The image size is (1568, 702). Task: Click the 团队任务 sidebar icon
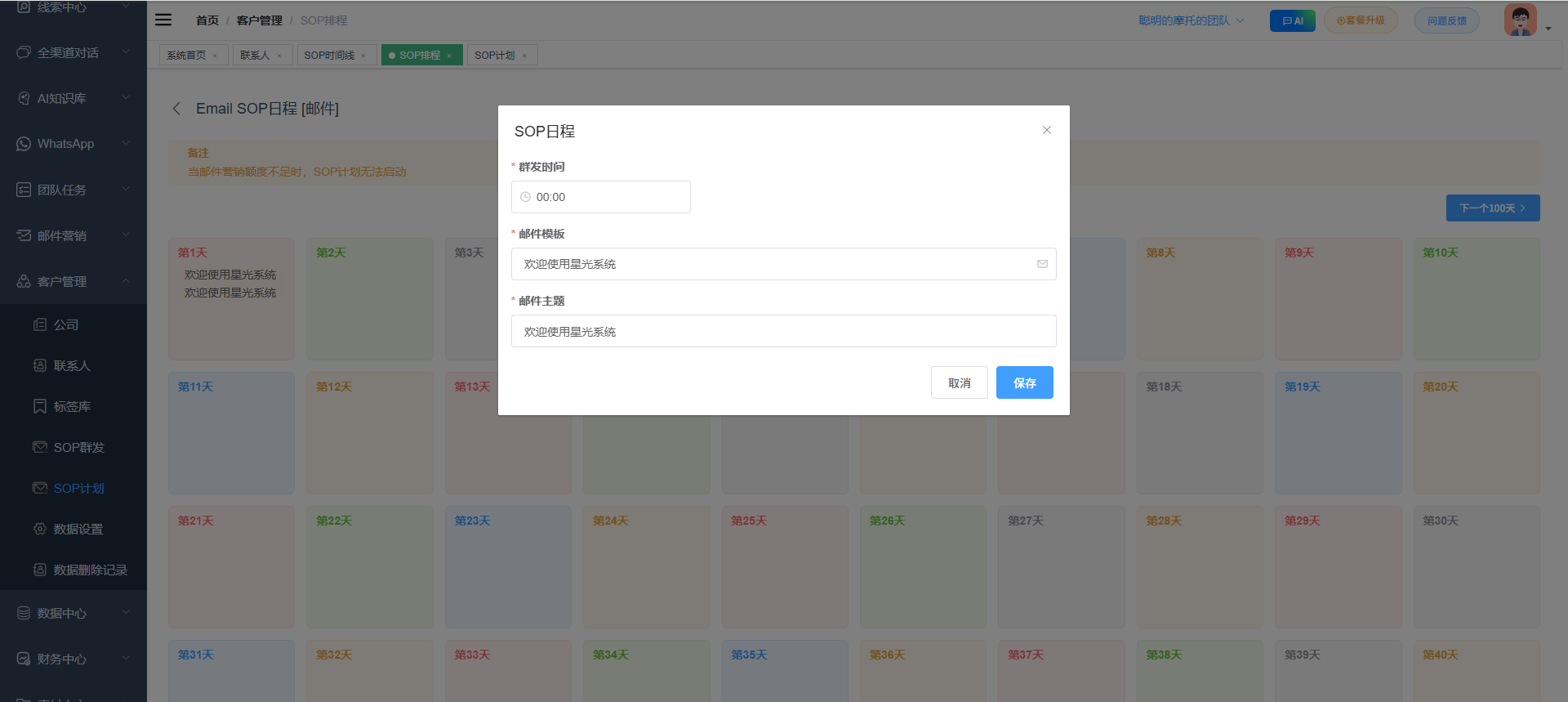(24, 190)
